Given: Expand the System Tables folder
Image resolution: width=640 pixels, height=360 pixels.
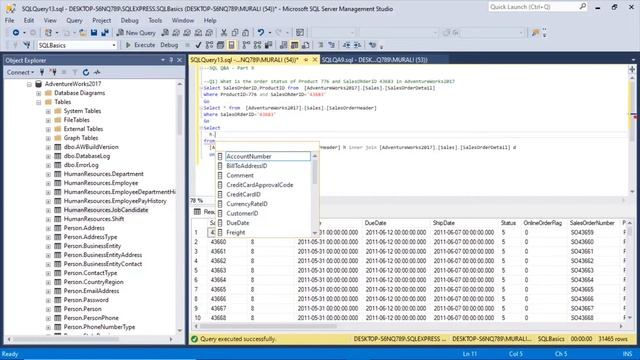Looking at the screenshot, I should [48, 111].
